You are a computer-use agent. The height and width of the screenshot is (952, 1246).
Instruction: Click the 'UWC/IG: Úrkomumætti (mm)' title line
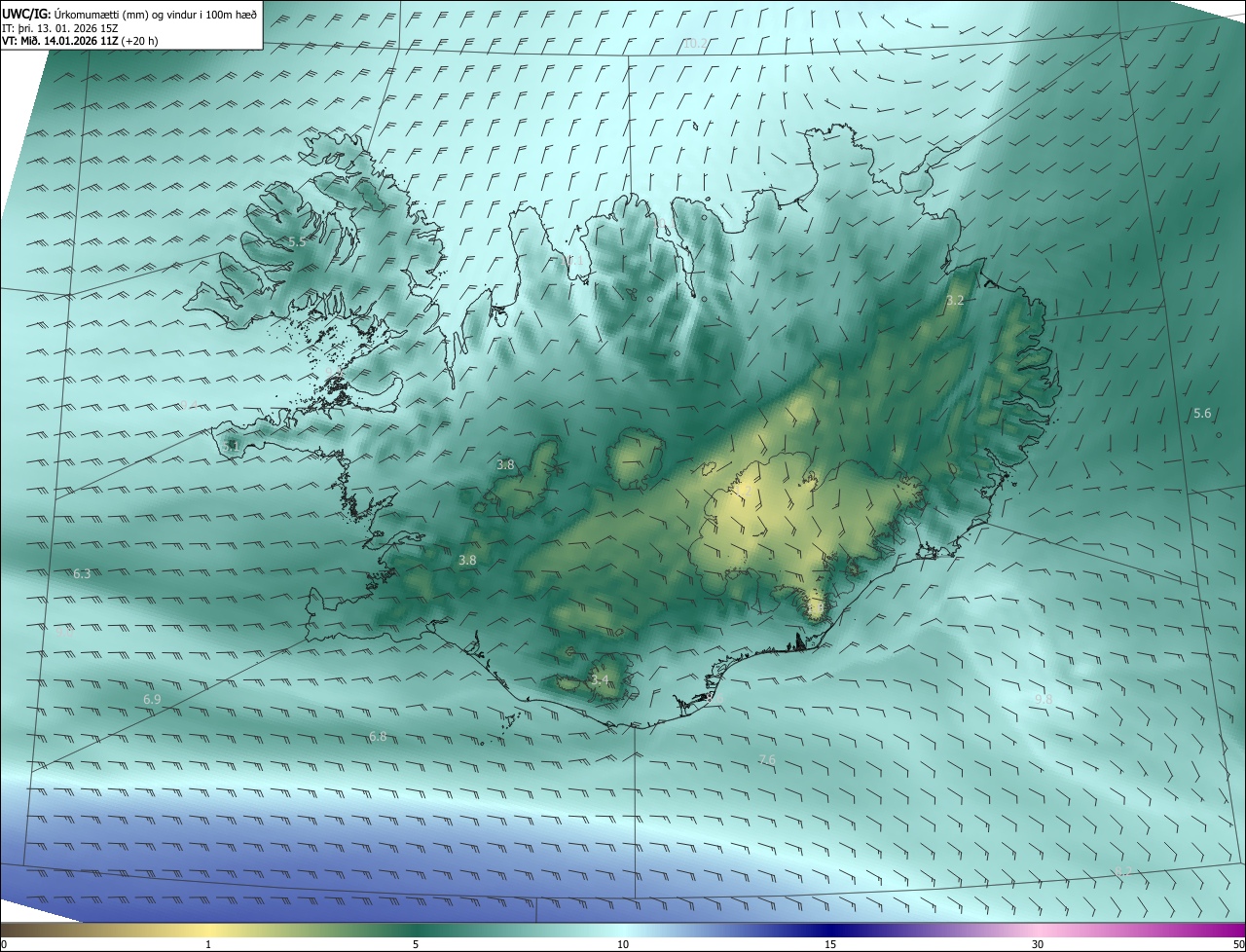point(129,13)
